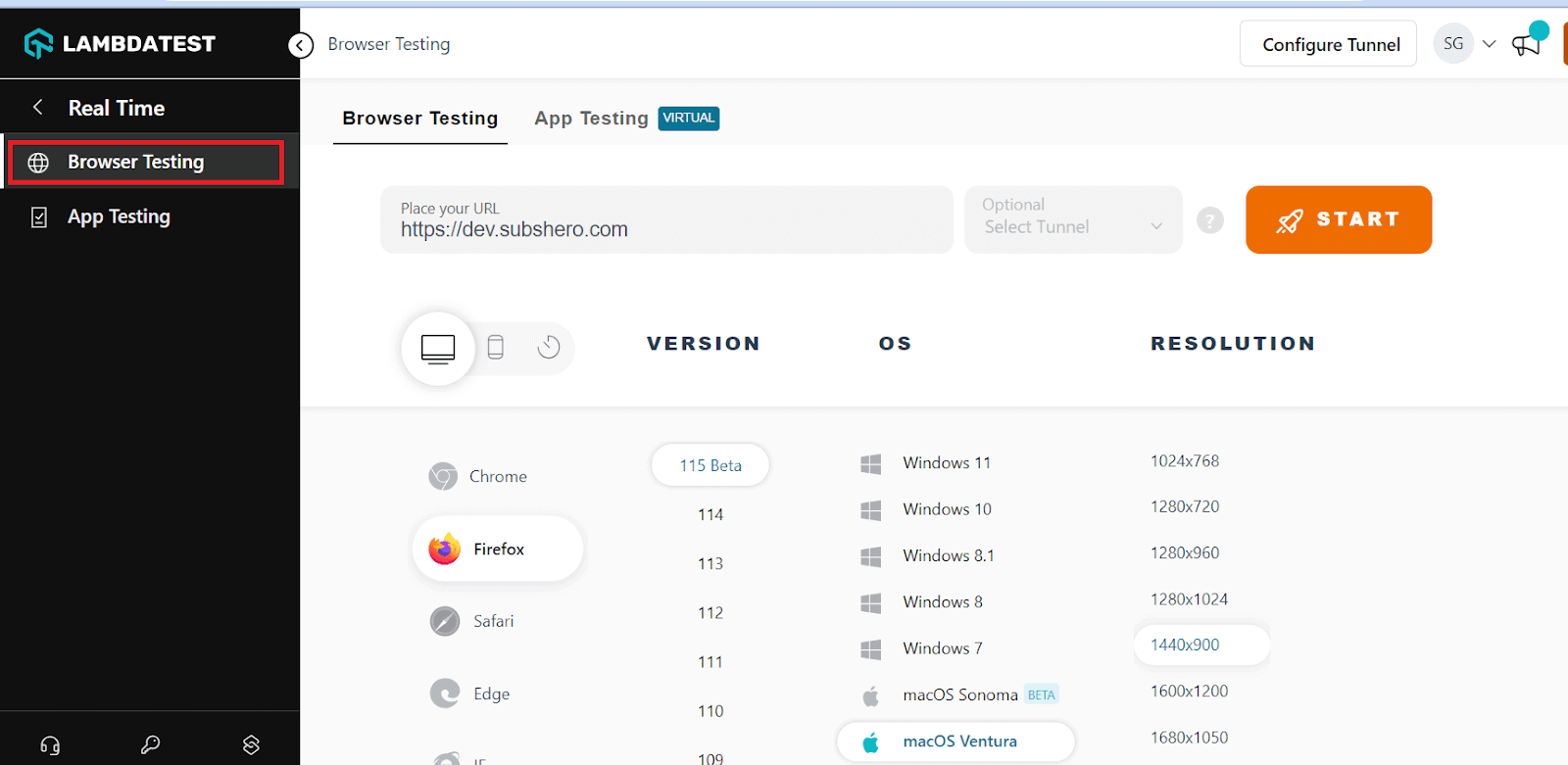This screenshot has height=765, width=1568.
Task: Choose resolution 1280x720
Action: pyautogui.click(x=1185, y=506)
